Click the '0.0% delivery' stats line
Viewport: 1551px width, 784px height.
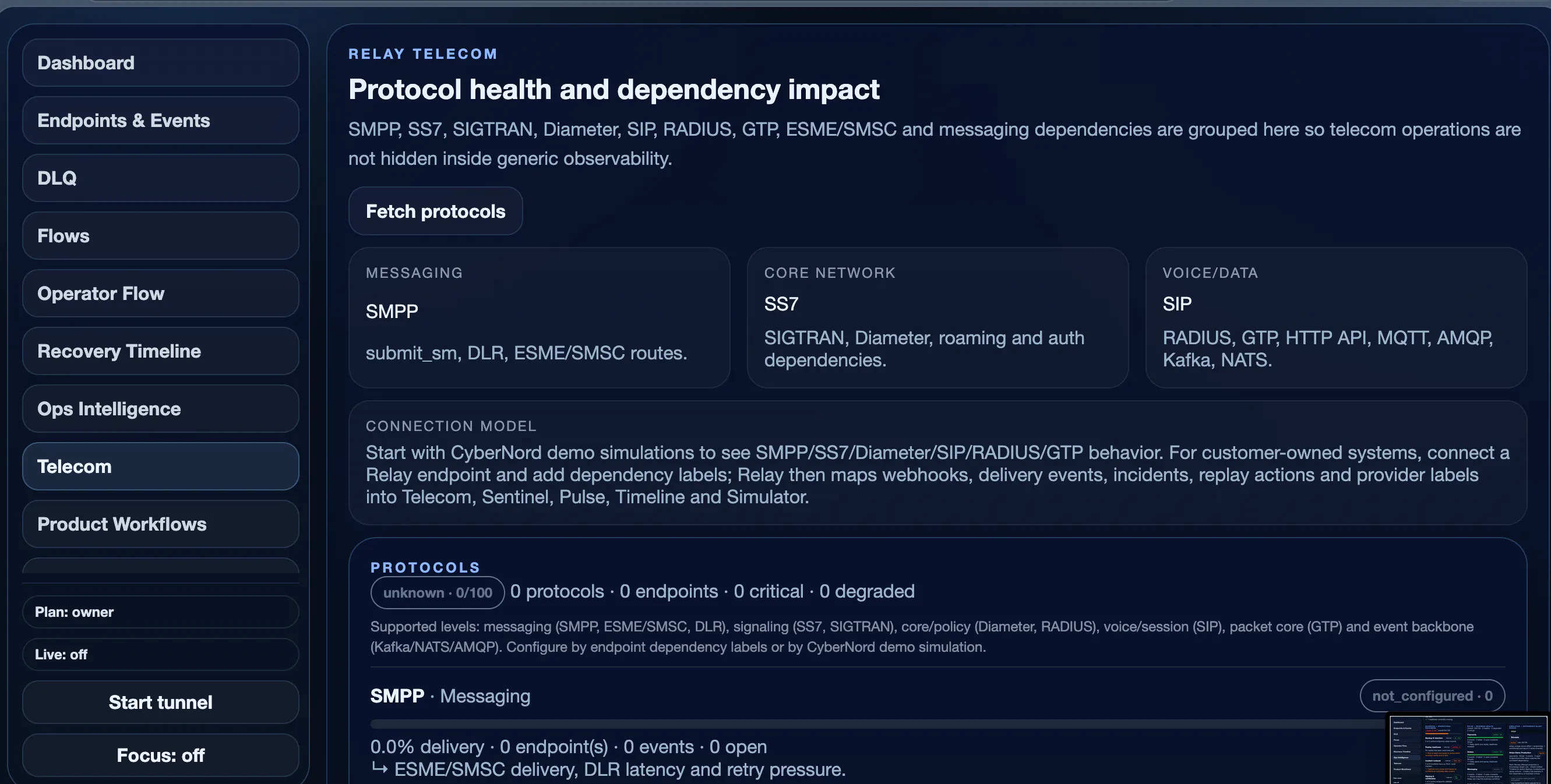click(569, 747)
